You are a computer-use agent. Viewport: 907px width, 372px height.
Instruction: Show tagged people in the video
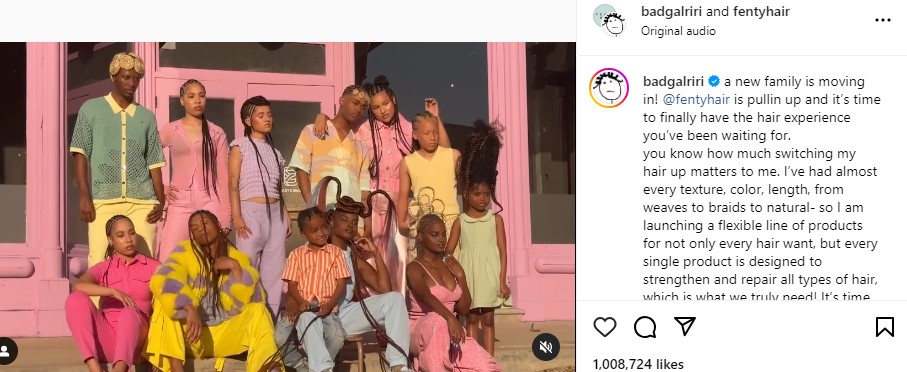(6, 351)
